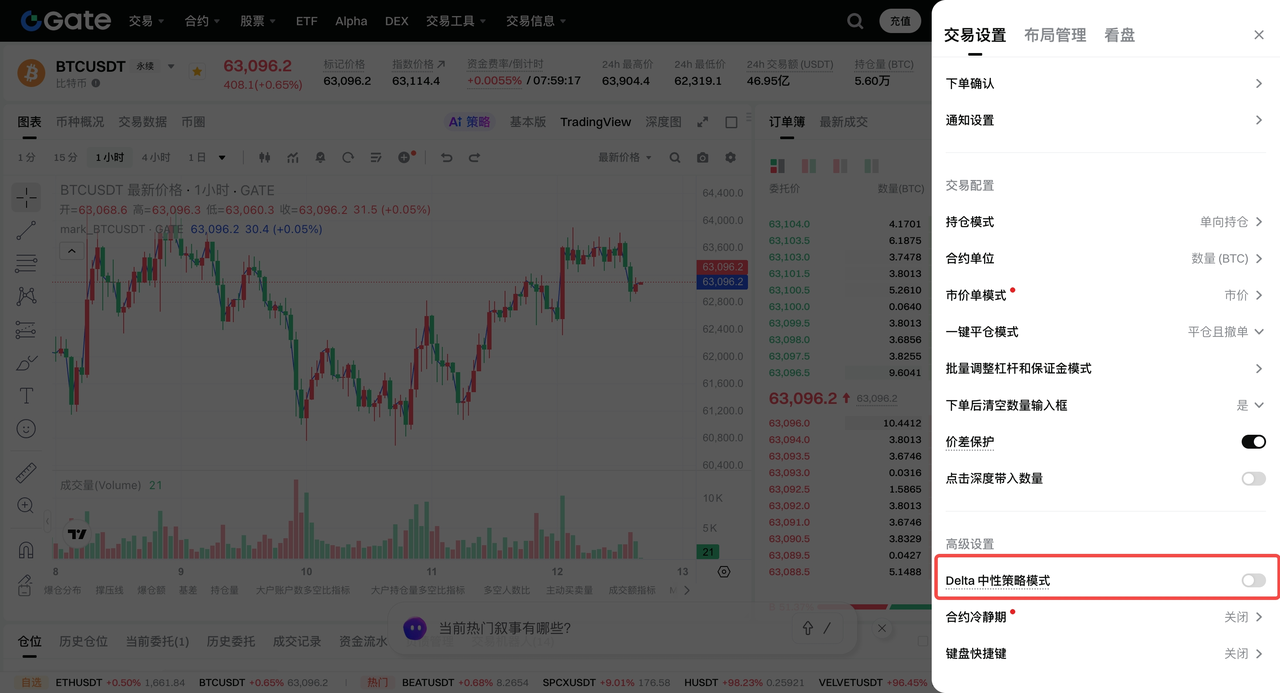
Task: Open chart settings gear icon
Action: pyautogui.click(x=730, y=158)
